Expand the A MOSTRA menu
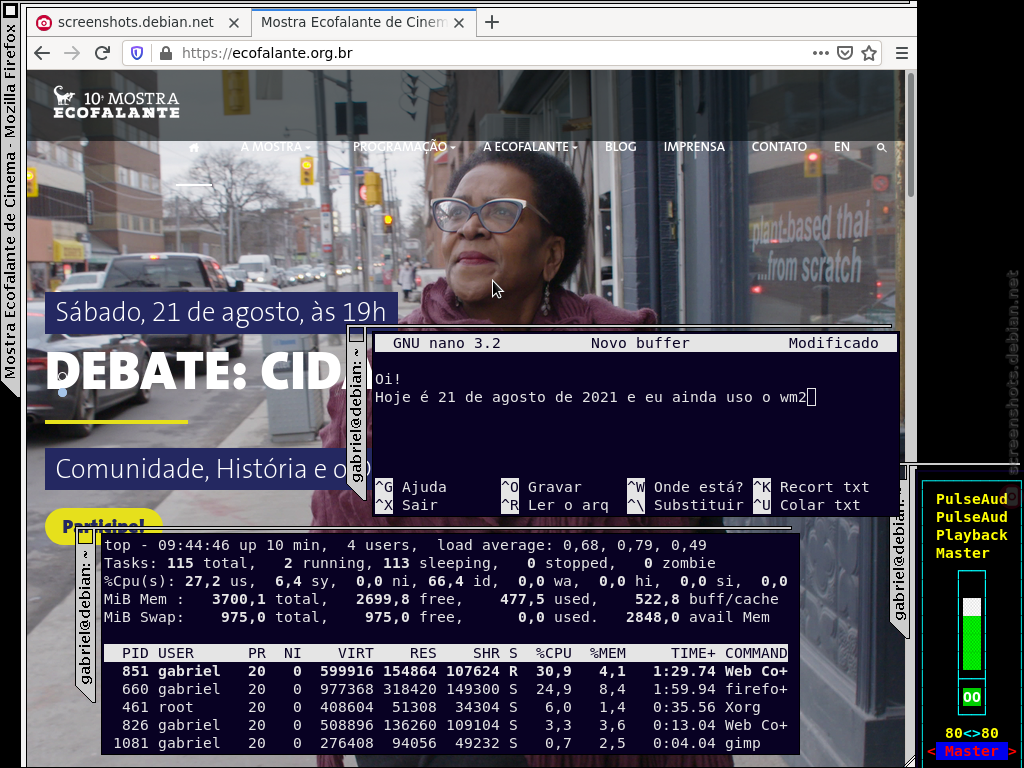Screen dimensions: 1024x768 (275, 147)
